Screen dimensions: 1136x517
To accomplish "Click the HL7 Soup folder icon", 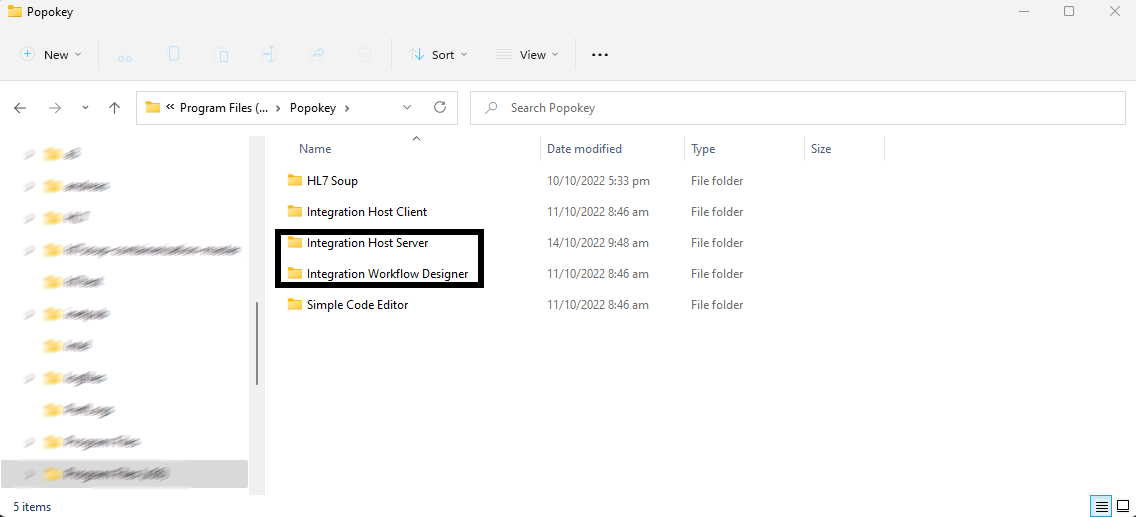I will (x=294, y=180).
